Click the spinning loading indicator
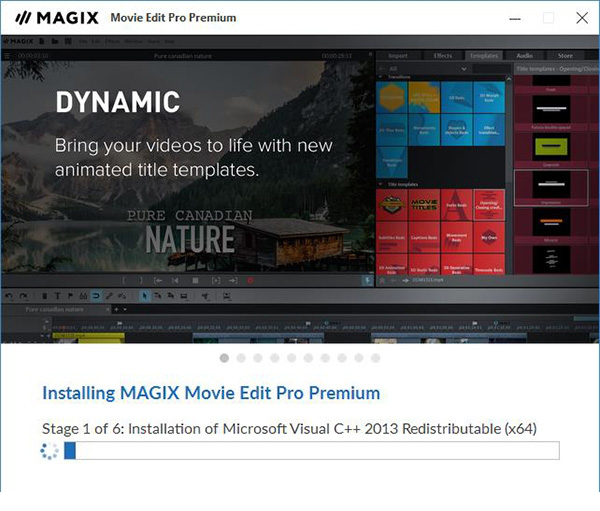This screenshot has width=600, height=511. pyautogui.click(x=49, y=451)
